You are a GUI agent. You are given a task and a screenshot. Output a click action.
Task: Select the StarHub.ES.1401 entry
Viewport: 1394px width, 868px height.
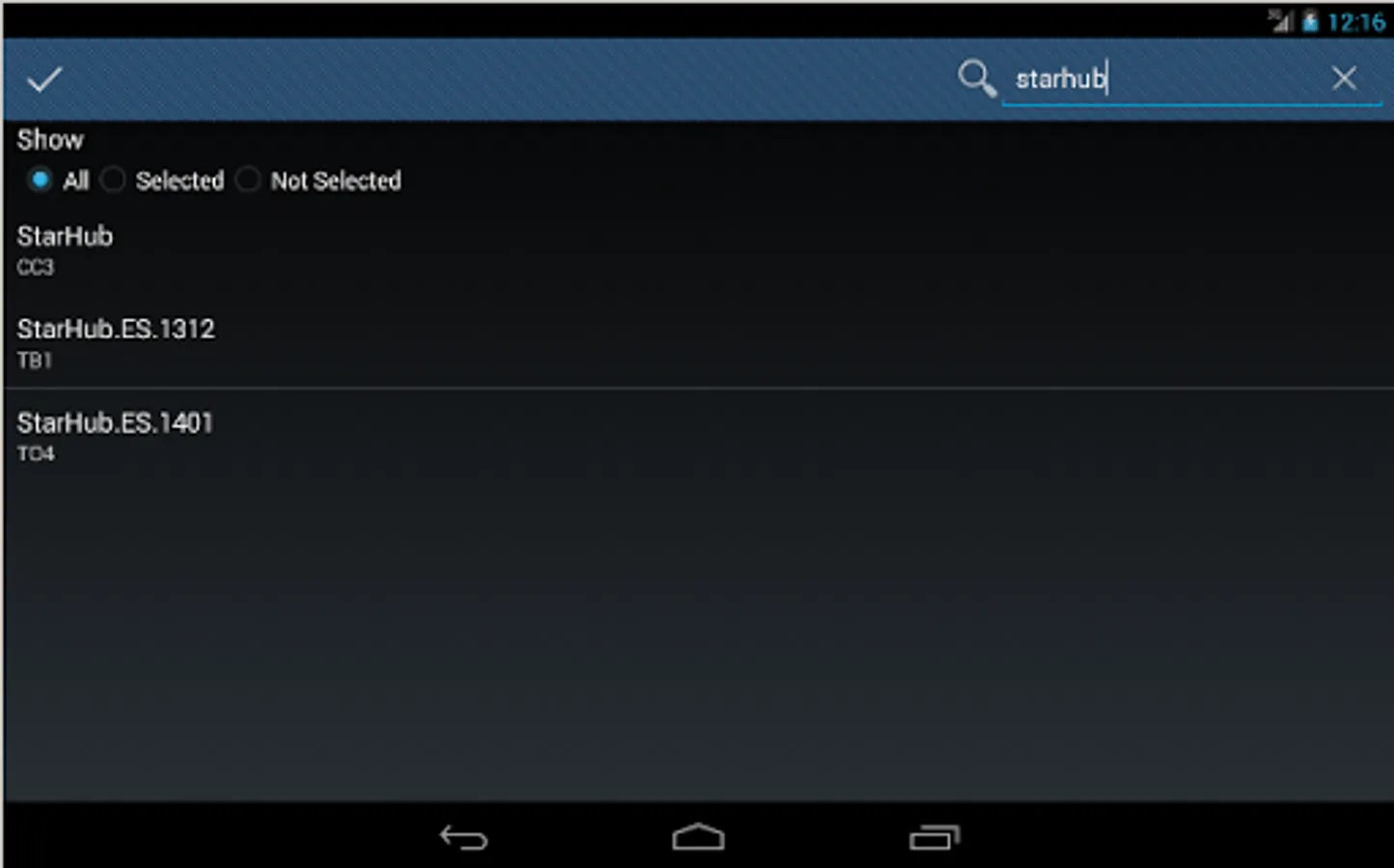[x=697, y=436]
